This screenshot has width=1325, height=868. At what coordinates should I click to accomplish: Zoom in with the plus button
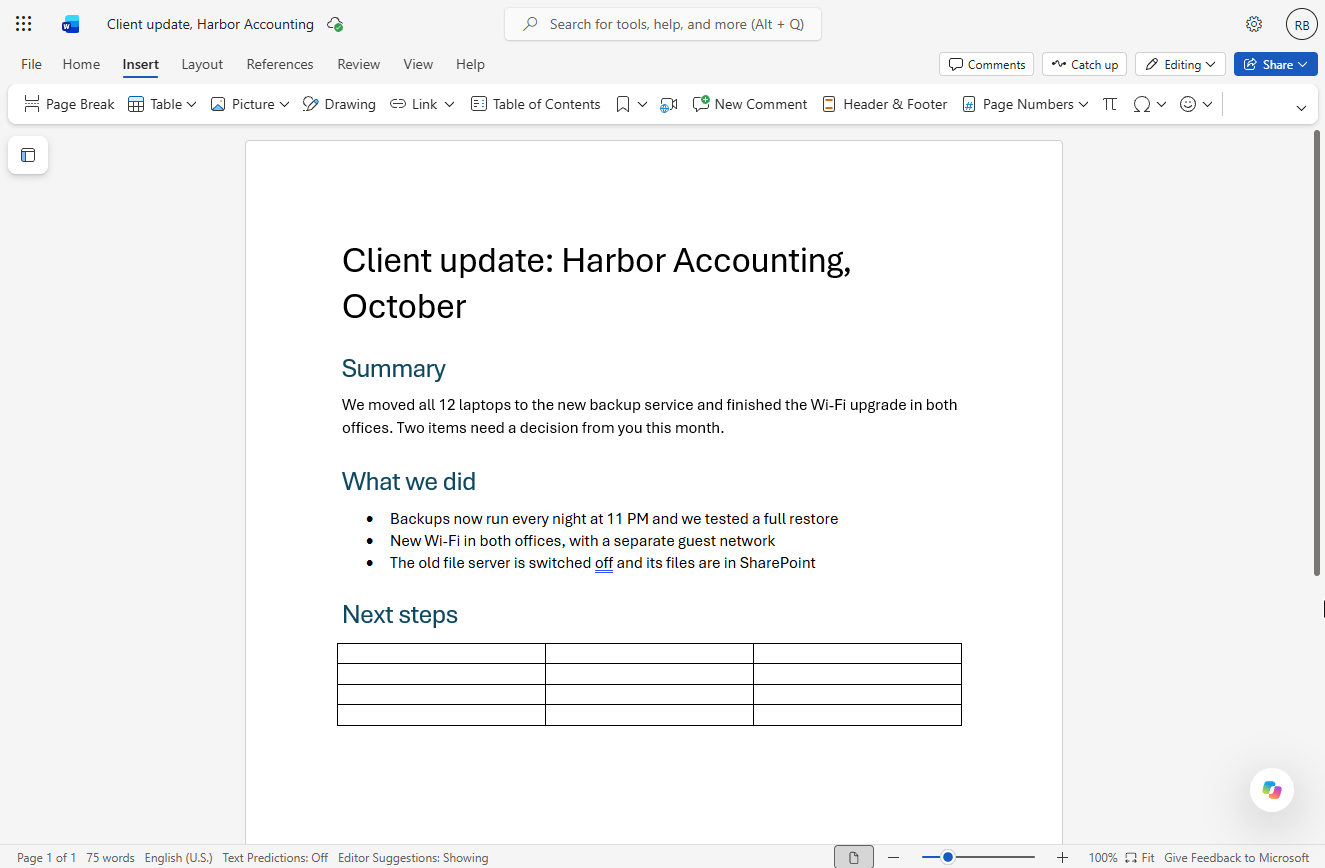[x=1062, y=857]
